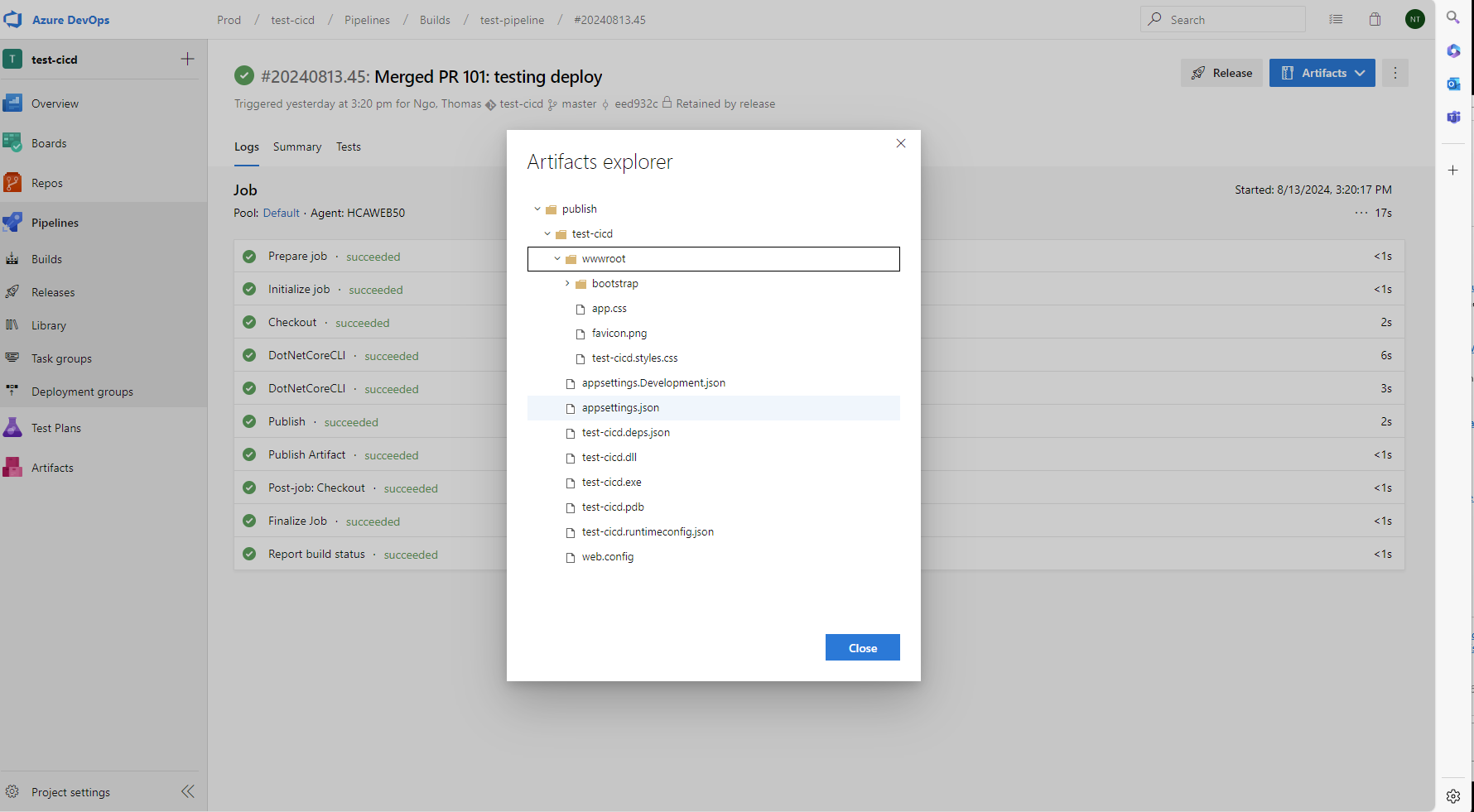Collapse the publish folder chevron
This screenshot has width=1474, height=812.
[537, 209]
